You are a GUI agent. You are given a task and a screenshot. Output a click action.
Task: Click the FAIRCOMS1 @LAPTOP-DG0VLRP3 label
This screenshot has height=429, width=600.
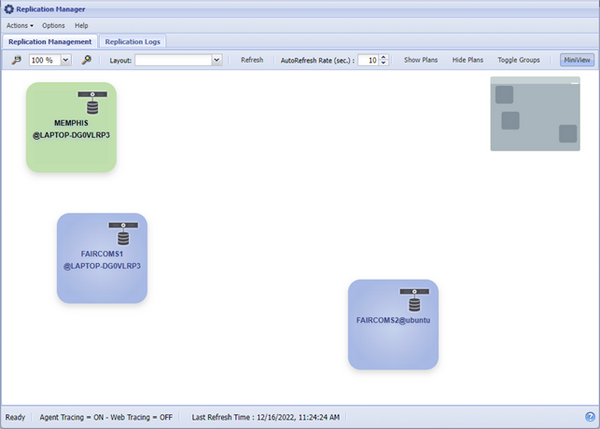tap(102, 260)
